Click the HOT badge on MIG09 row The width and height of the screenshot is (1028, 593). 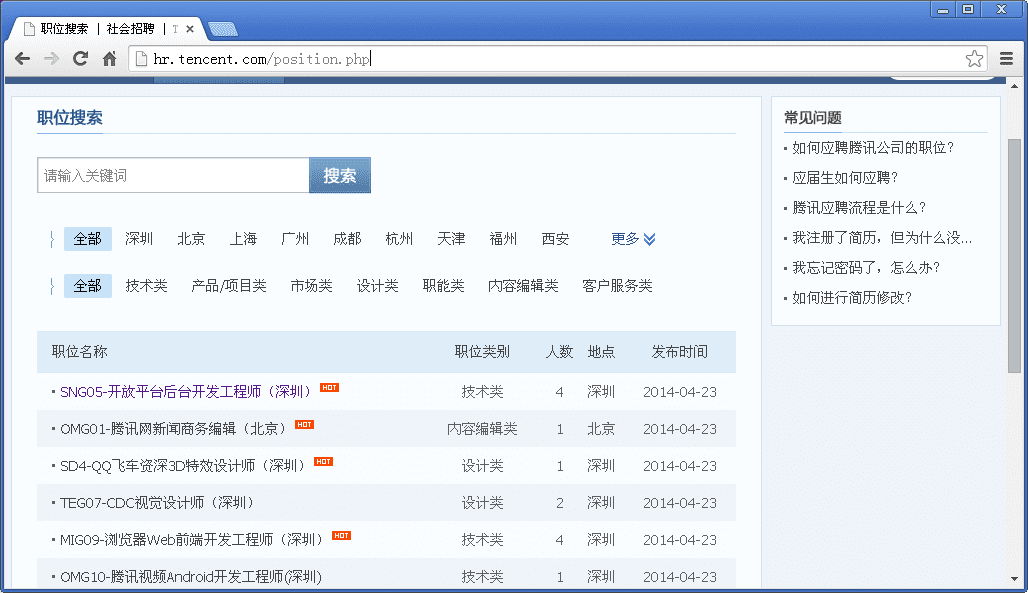click(x=342, y=536)
